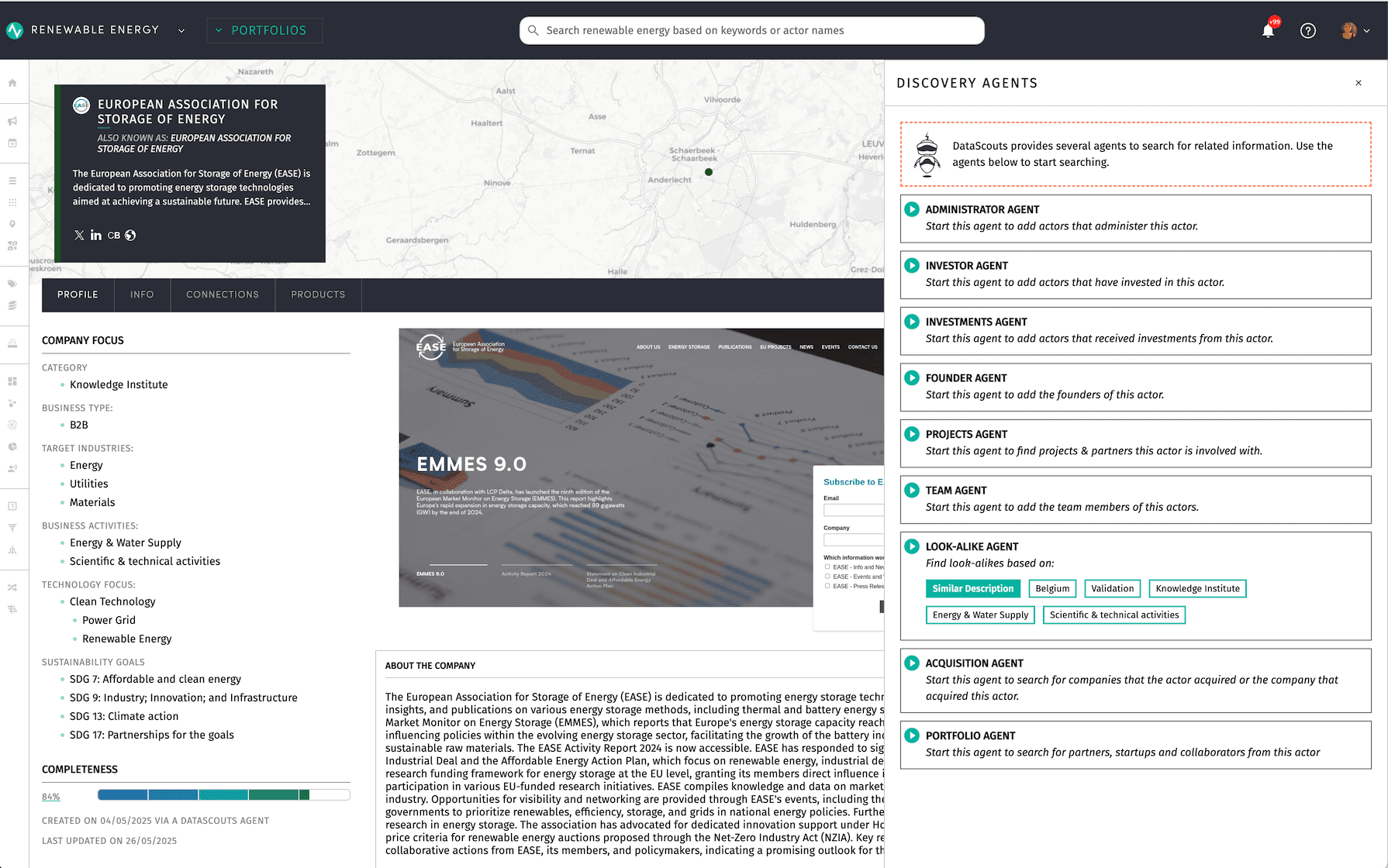The width and height of the screenshot is (1388, 868).
Task: Start the Portfolio Agent play icon
Action: (x=912, y=735)
